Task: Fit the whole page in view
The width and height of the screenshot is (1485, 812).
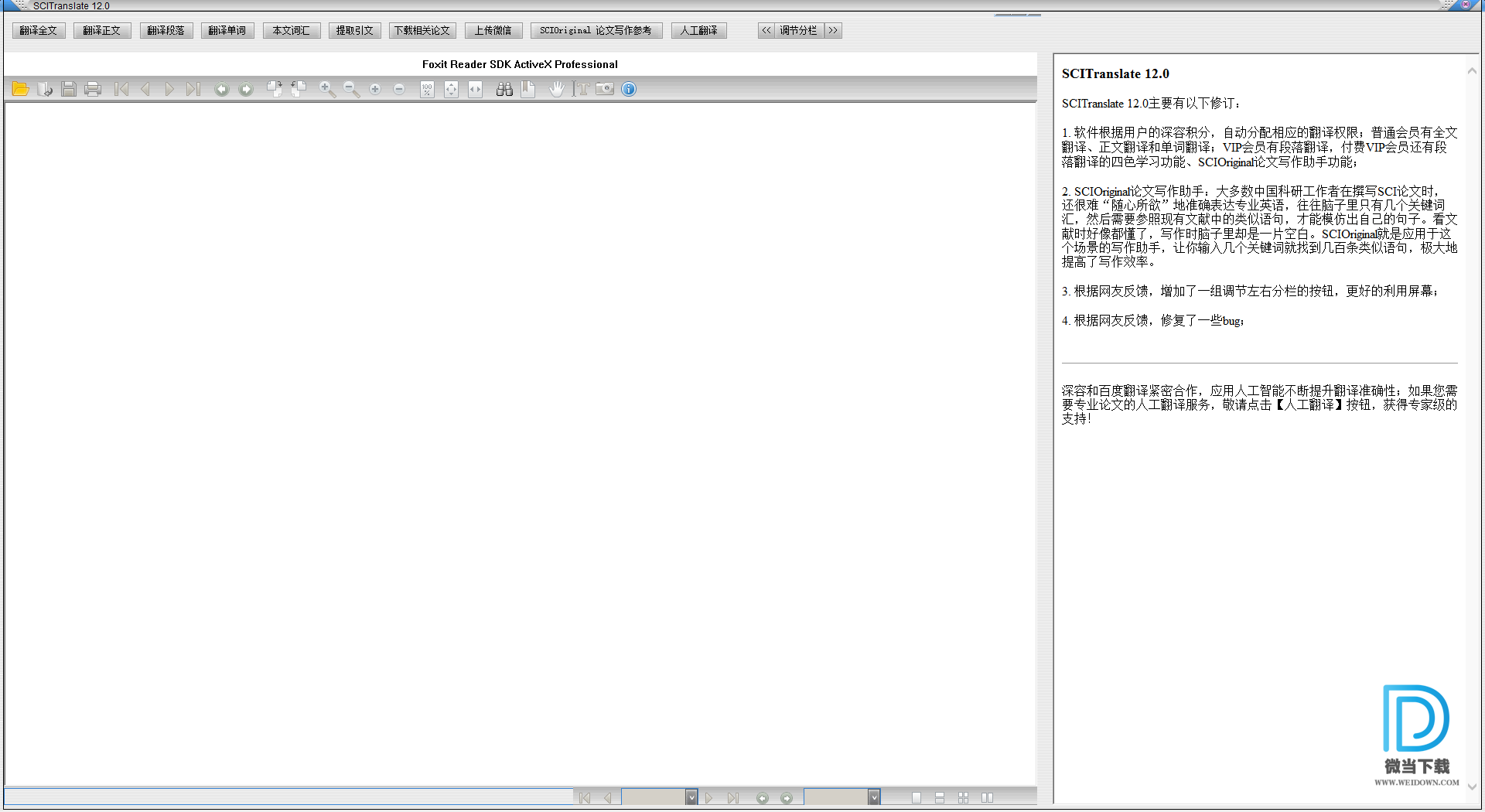Action: pyautogui.click(x=451, y=90)
